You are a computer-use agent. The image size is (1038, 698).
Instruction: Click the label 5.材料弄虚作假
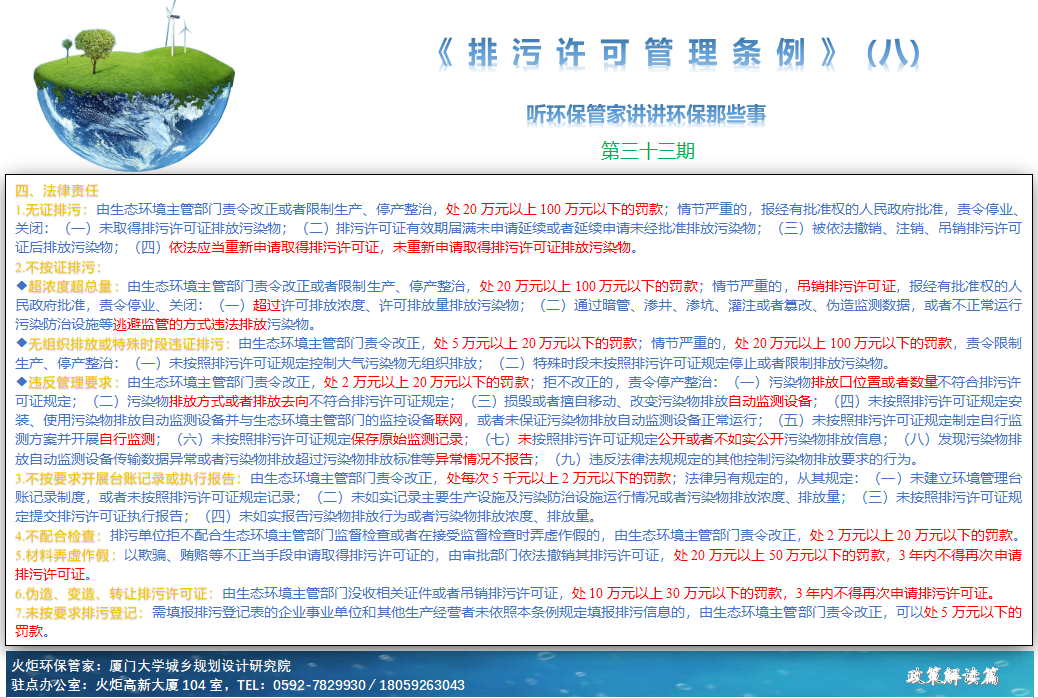(63, 555)
